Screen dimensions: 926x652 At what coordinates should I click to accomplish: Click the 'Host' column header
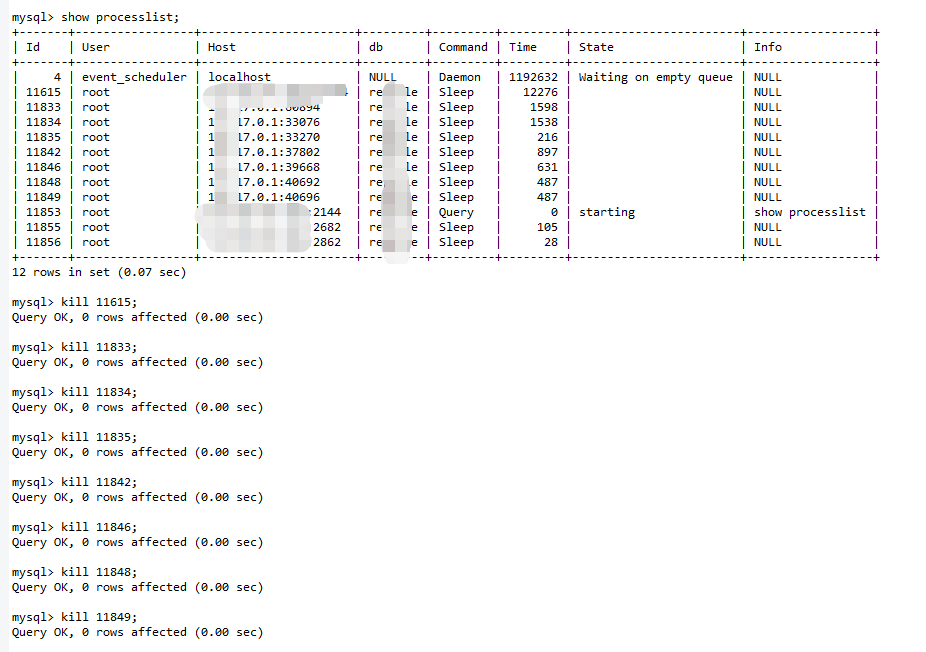[221, 47]
